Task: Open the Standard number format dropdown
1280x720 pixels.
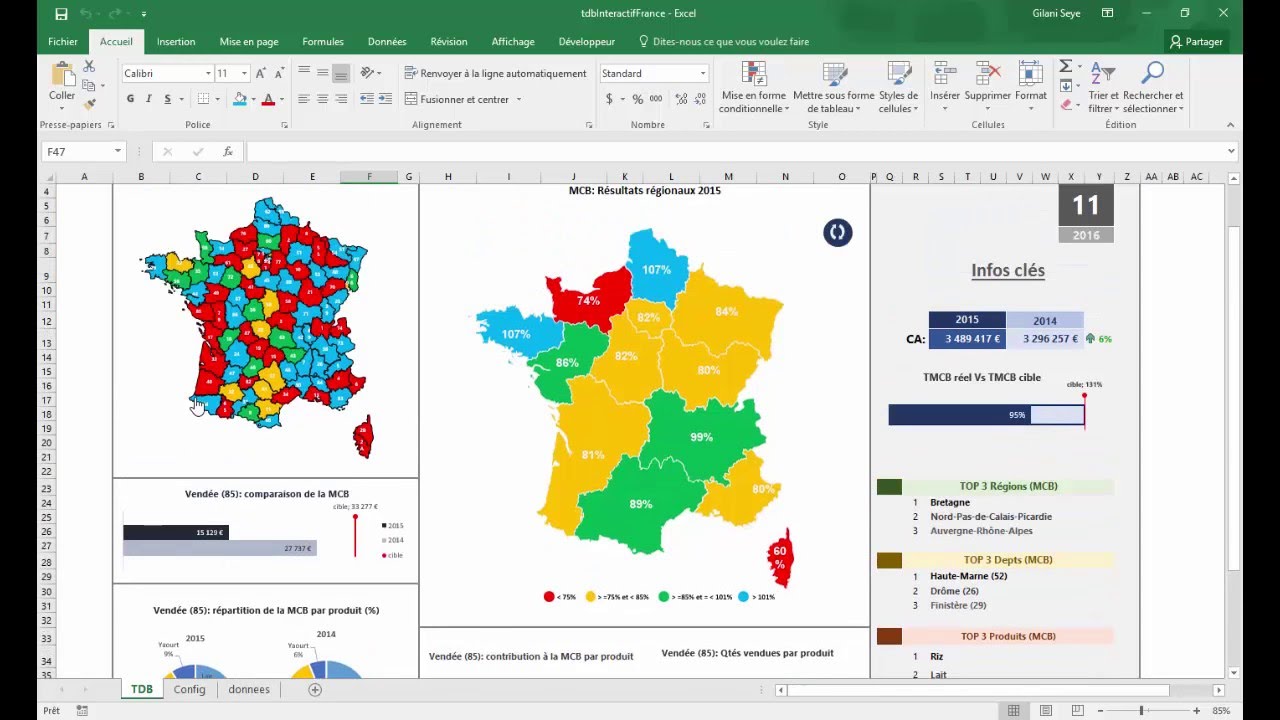Action: pyautogui.click(x=702, y=73)
